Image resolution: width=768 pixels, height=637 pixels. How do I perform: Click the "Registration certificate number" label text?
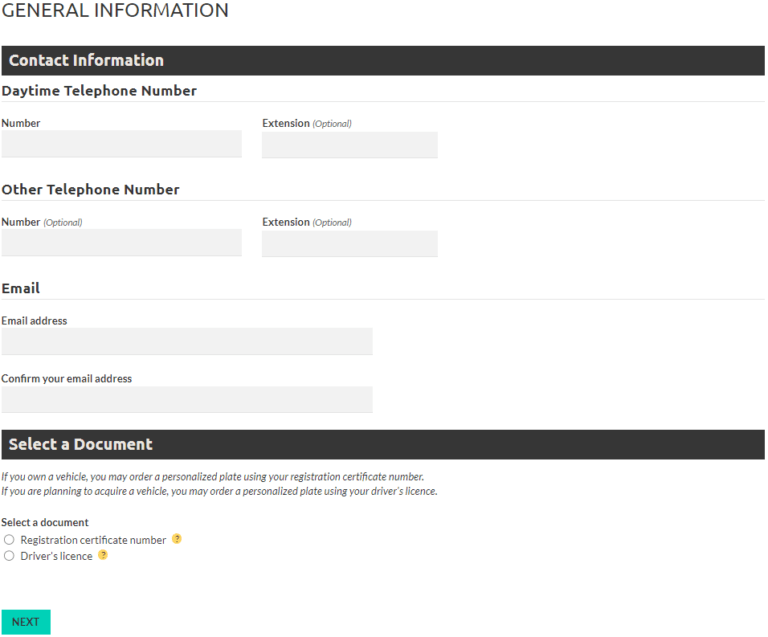(93, 540)
